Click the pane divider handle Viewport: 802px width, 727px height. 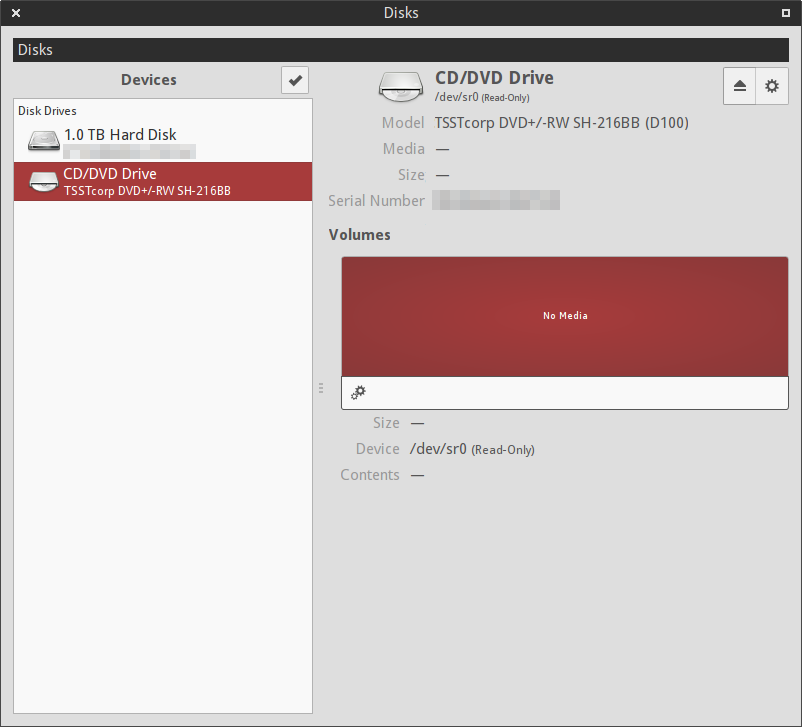click(321, 388)
